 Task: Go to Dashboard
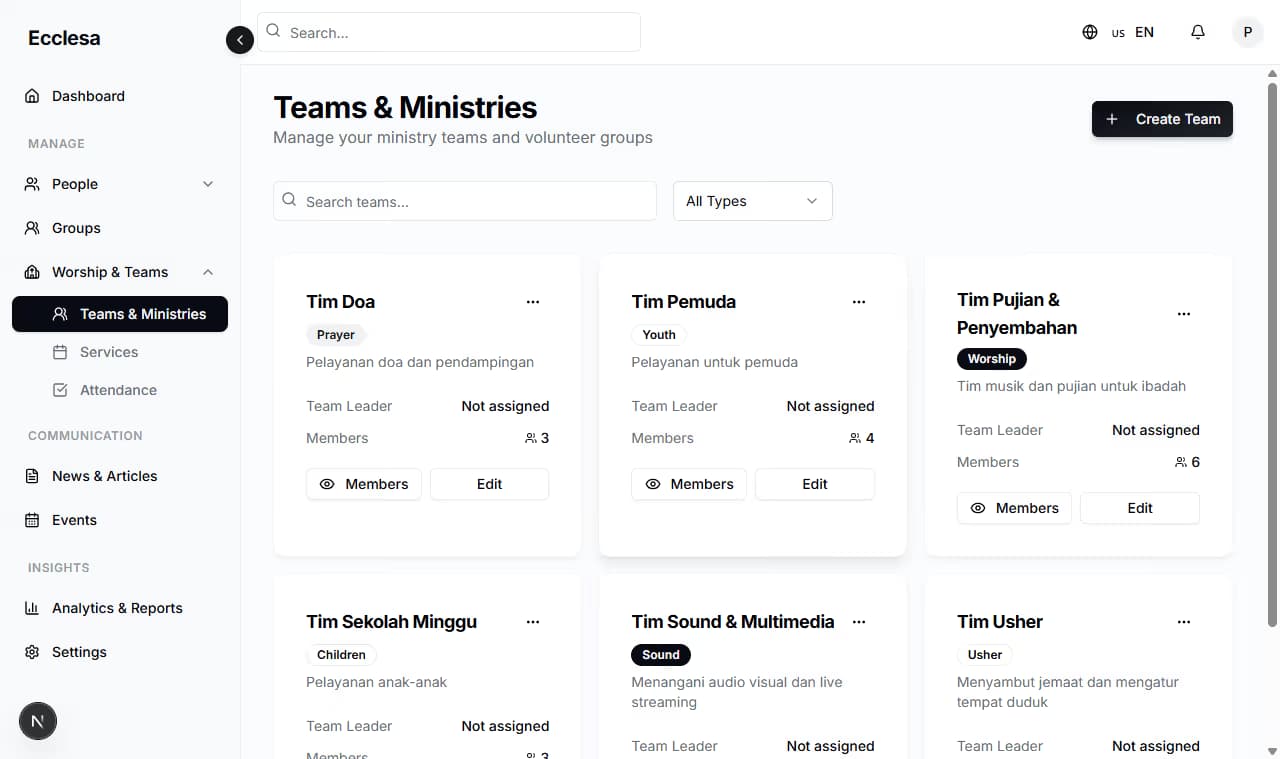point(120,96)
